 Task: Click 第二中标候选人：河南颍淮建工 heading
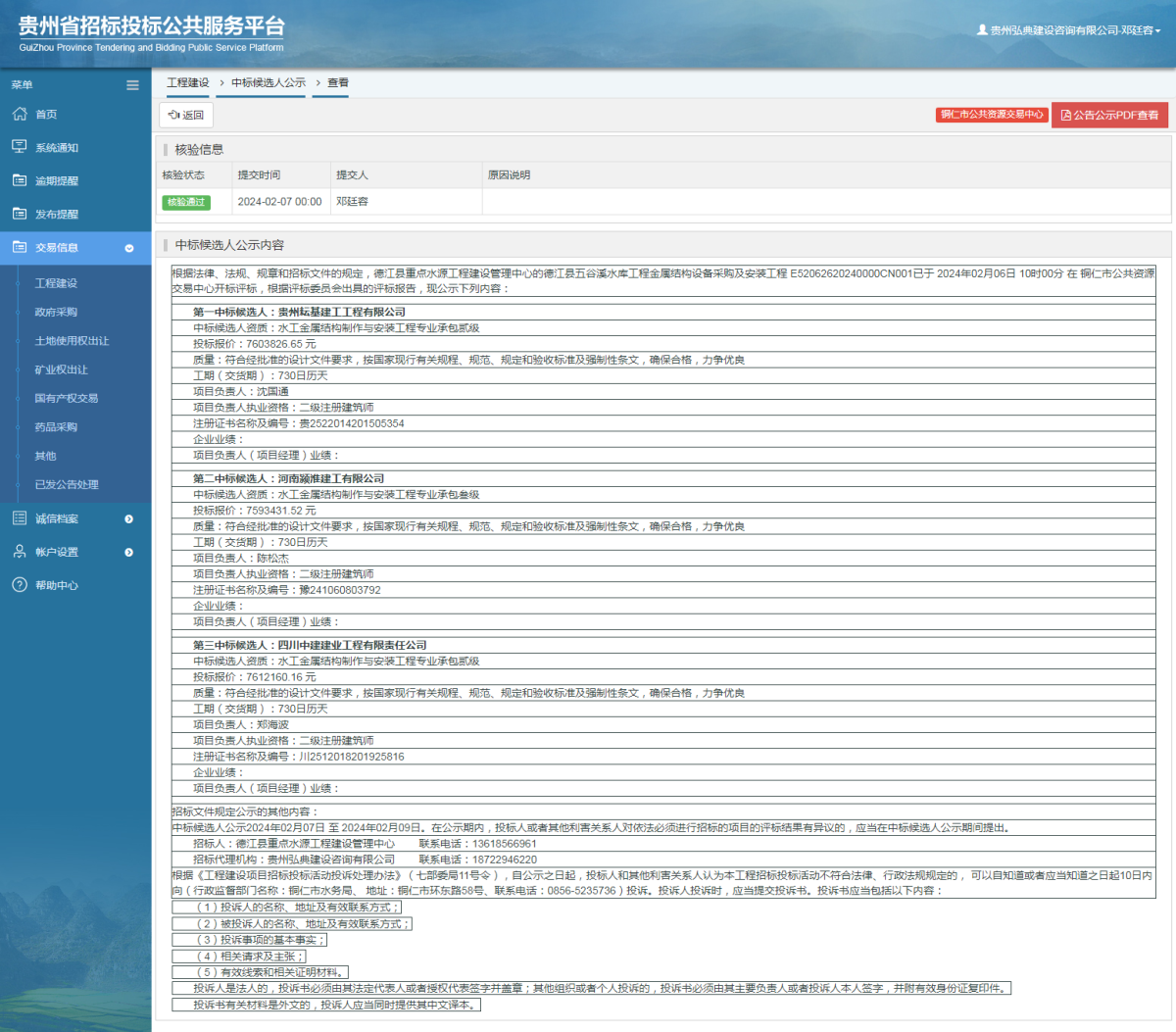288,478
